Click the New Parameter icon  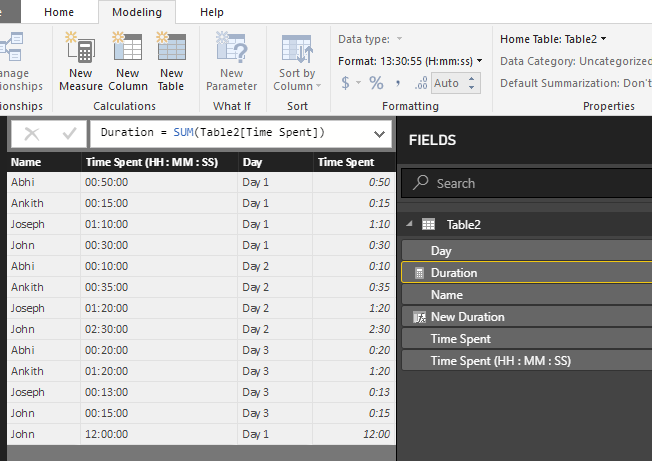231,47
